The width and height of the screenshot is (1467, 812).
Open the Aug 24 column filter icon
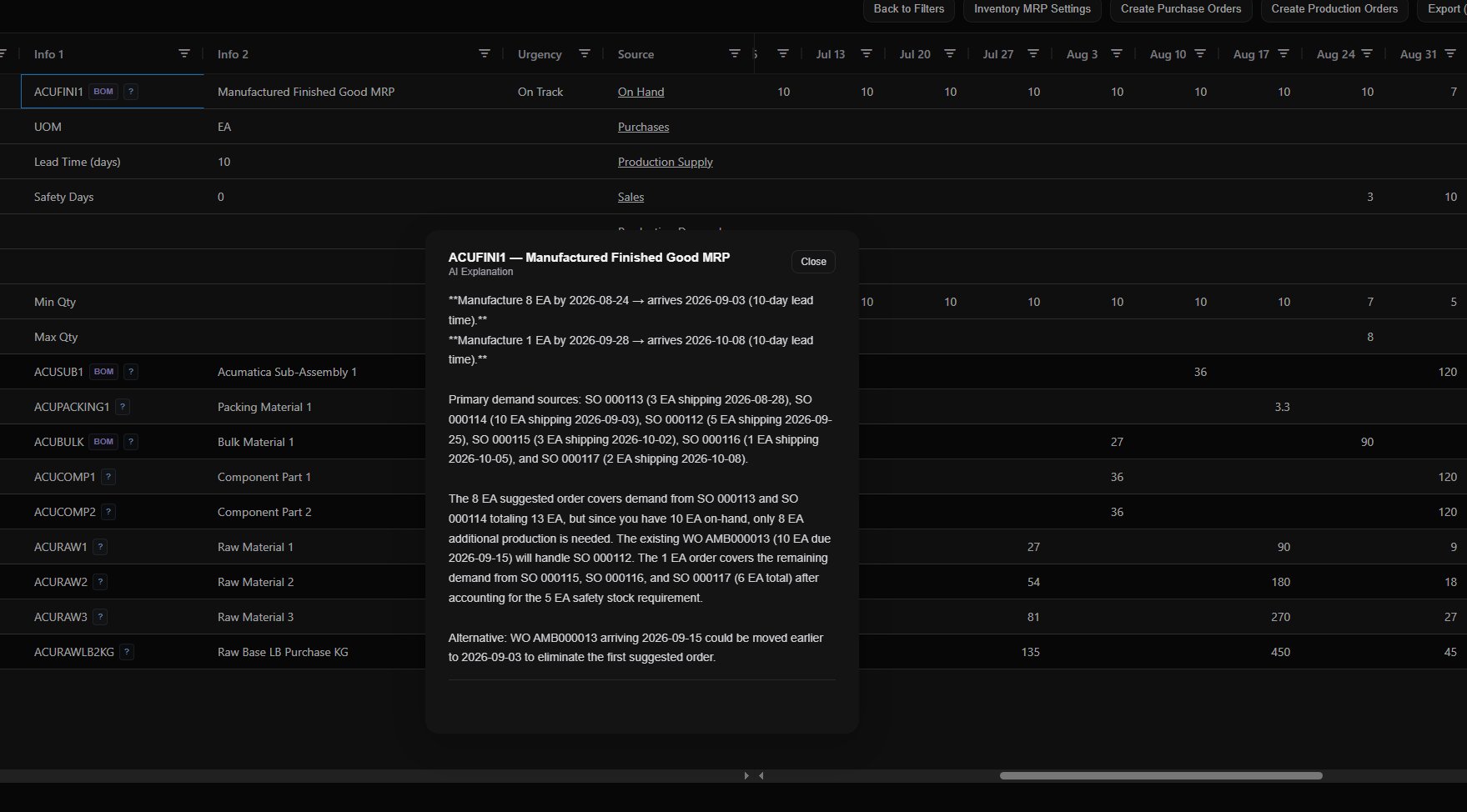pyautogui.click(x=1367, y=53)
